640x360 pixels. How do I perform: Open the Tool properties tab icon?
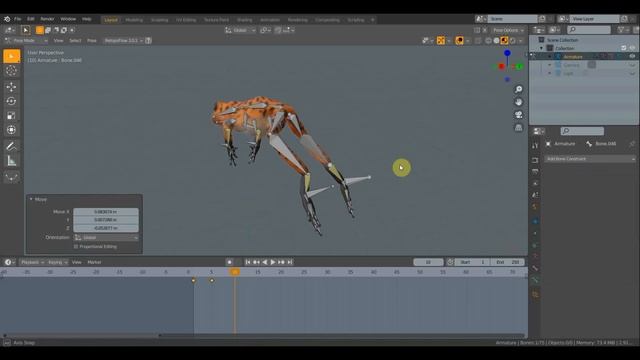pyautogui.click(x=535, y=146)
